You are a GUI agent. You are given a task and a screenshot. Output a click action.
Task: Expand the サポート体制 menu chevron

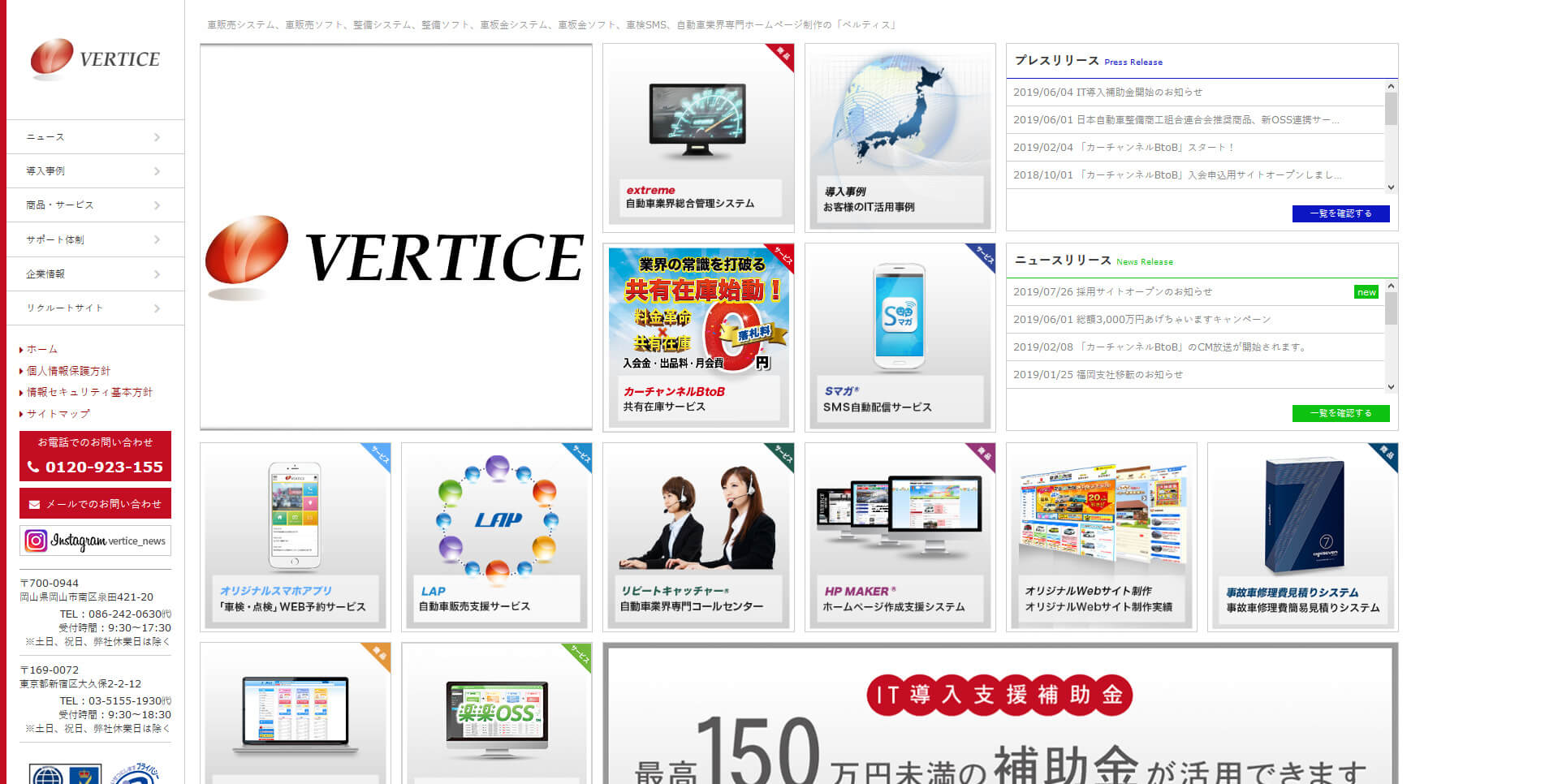coord(157,239)
